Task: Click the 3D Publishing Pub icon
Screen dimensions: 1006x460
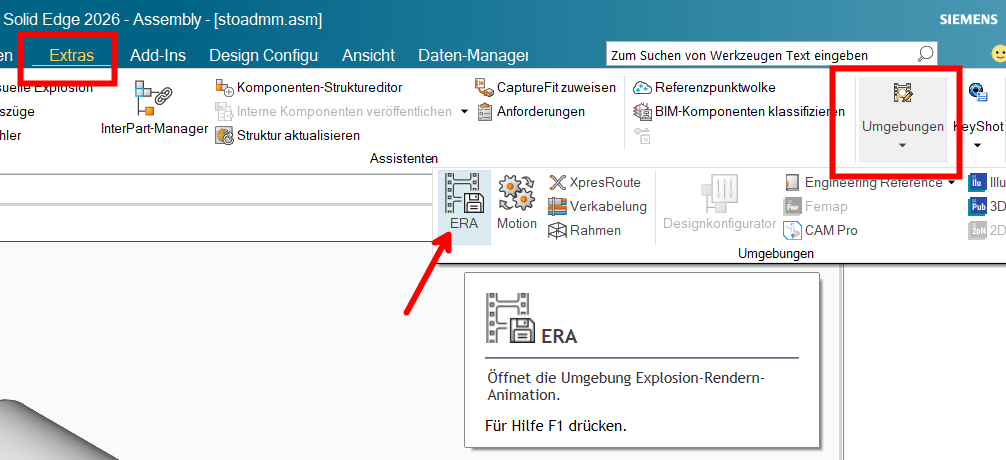Action: [x=977, y=207]
